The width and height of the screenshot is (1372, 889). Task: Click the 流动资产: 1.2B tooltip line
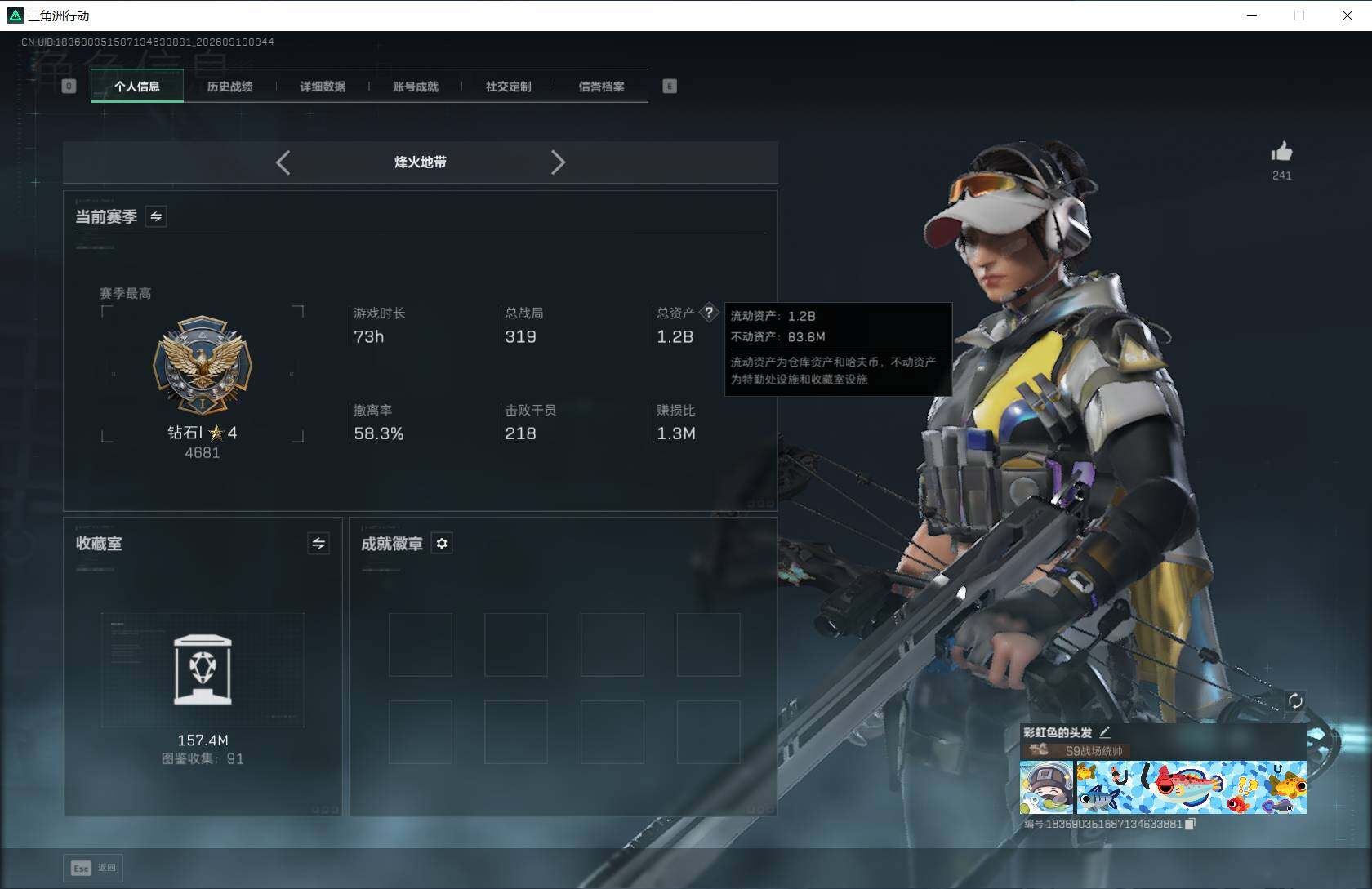coord(773,316)
